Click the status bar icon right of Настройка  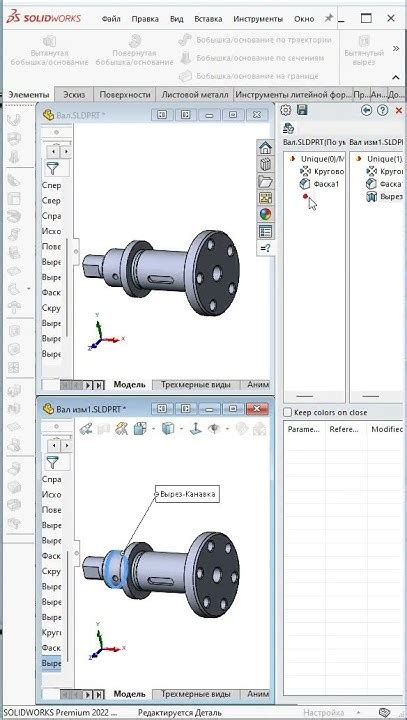pos(385,713)
